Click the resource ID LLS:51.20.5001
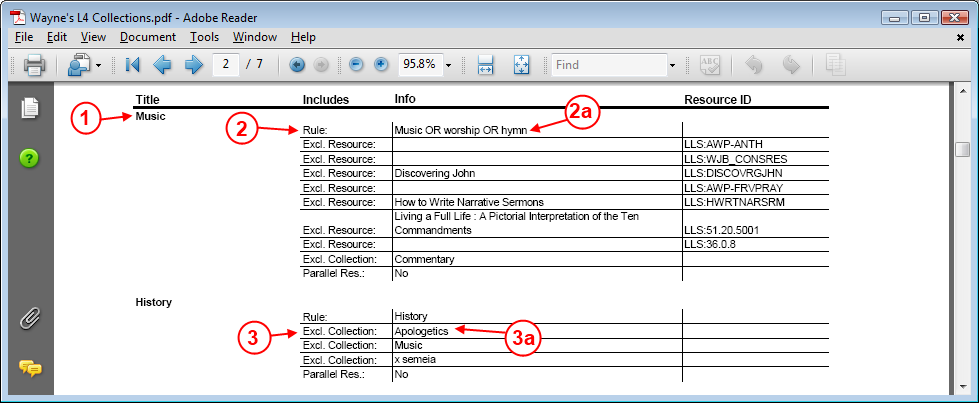The width and height of the screenshot is (979, 403). click(722, 230)
